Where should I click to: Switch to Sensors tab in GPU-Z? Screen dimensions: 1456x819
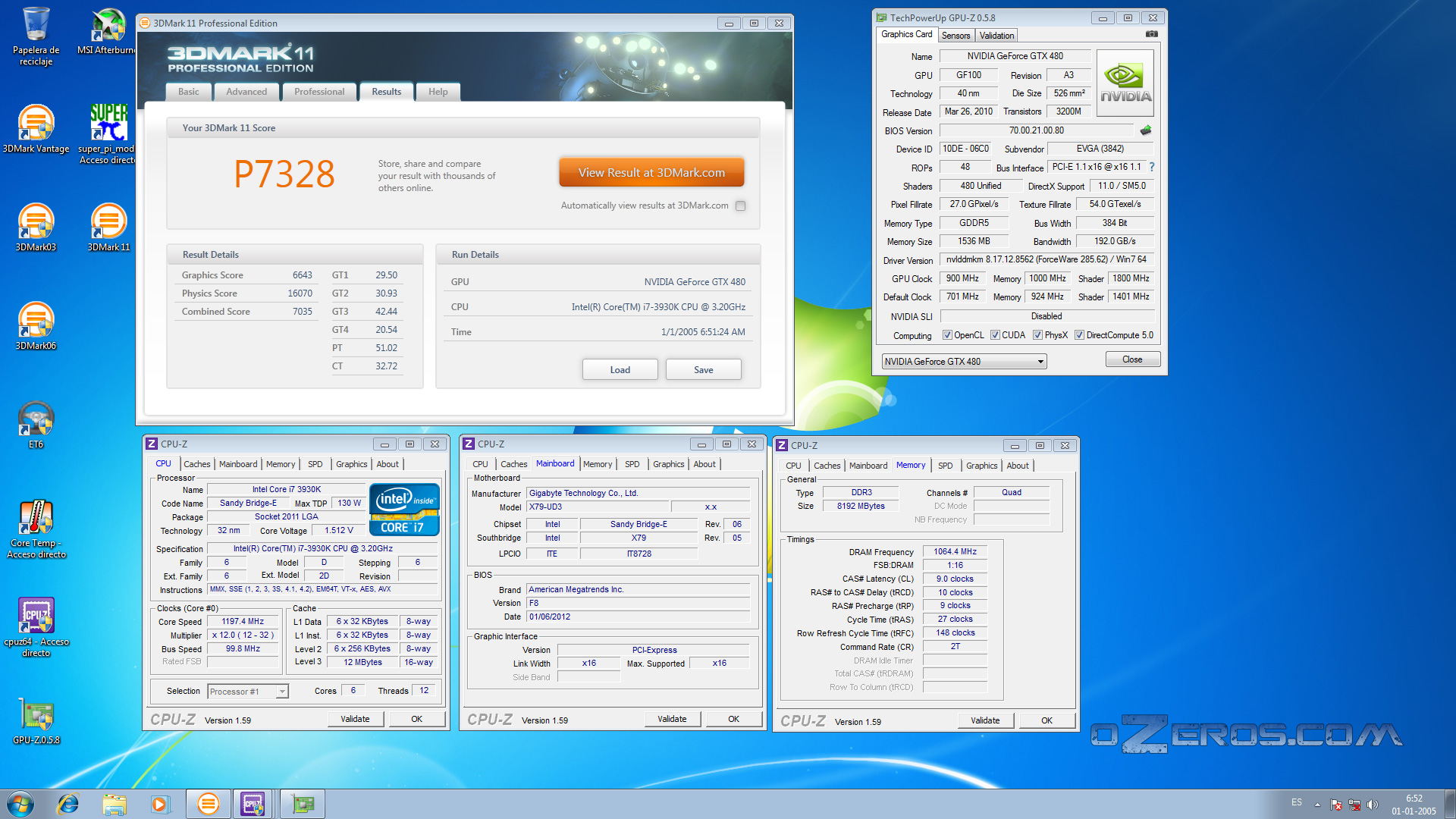pyautogui.click(x=955, y=36)
